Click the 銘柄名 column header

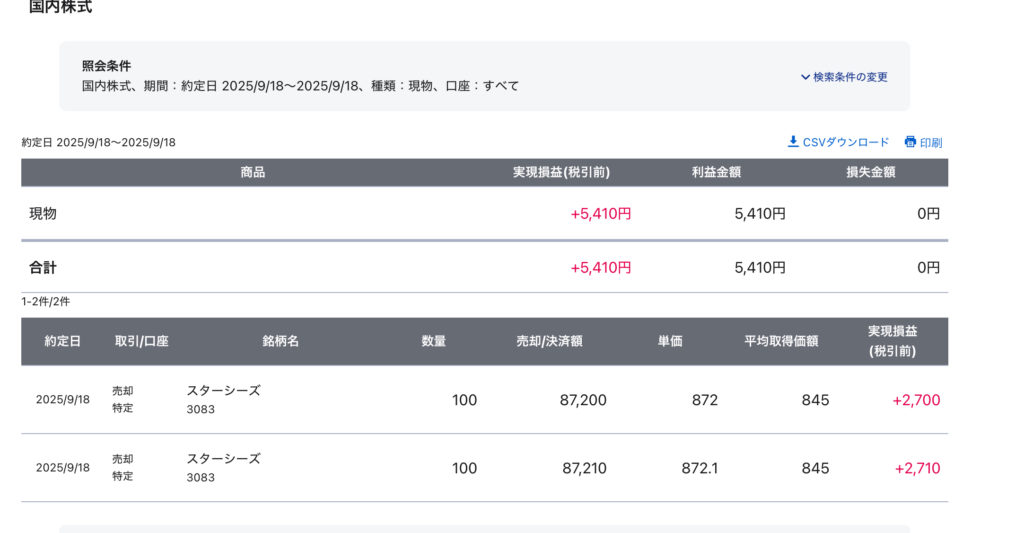[x=281, y=341]
